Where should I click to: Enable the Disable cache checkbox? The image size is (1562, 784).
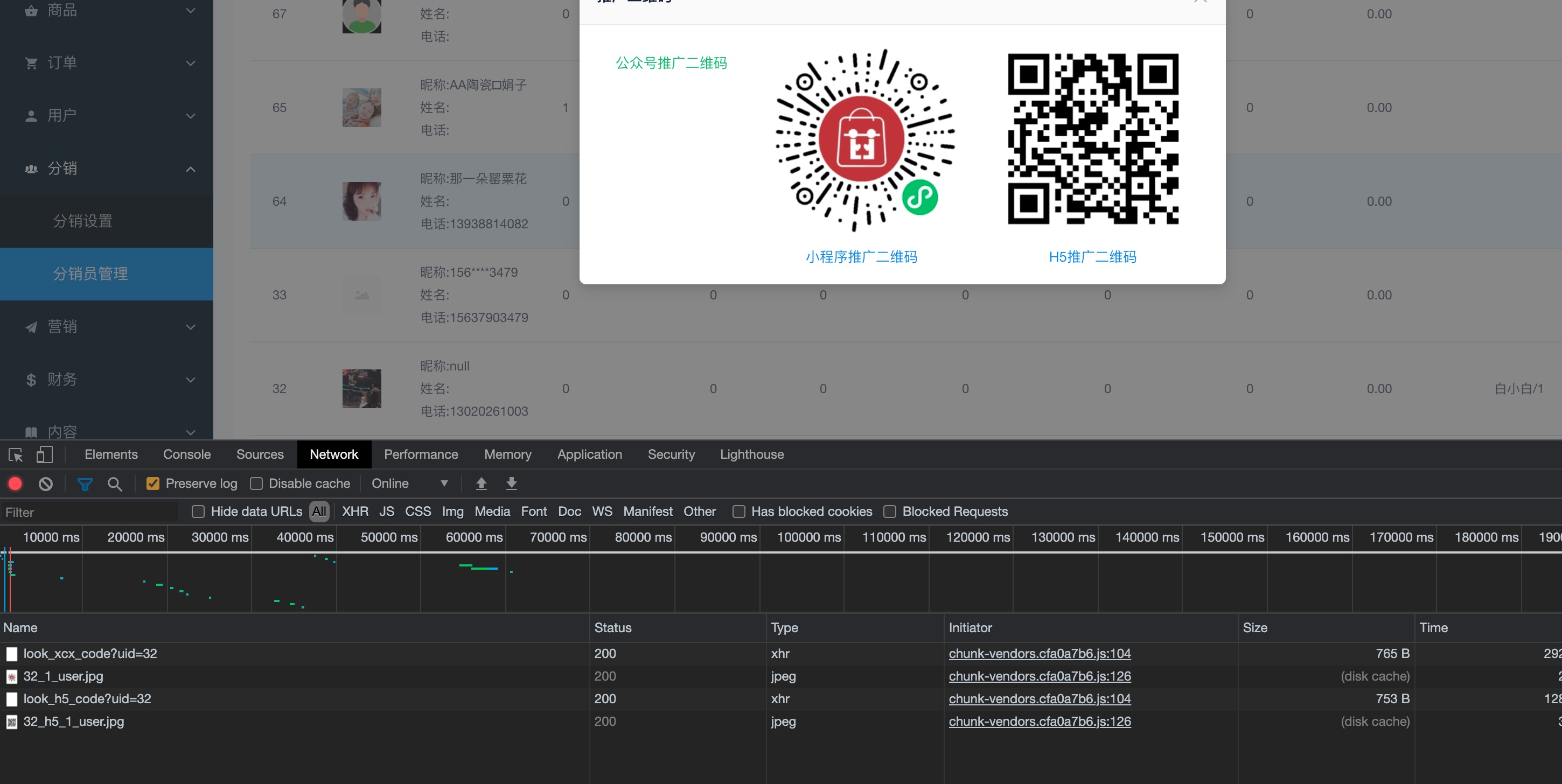point(256,483)
